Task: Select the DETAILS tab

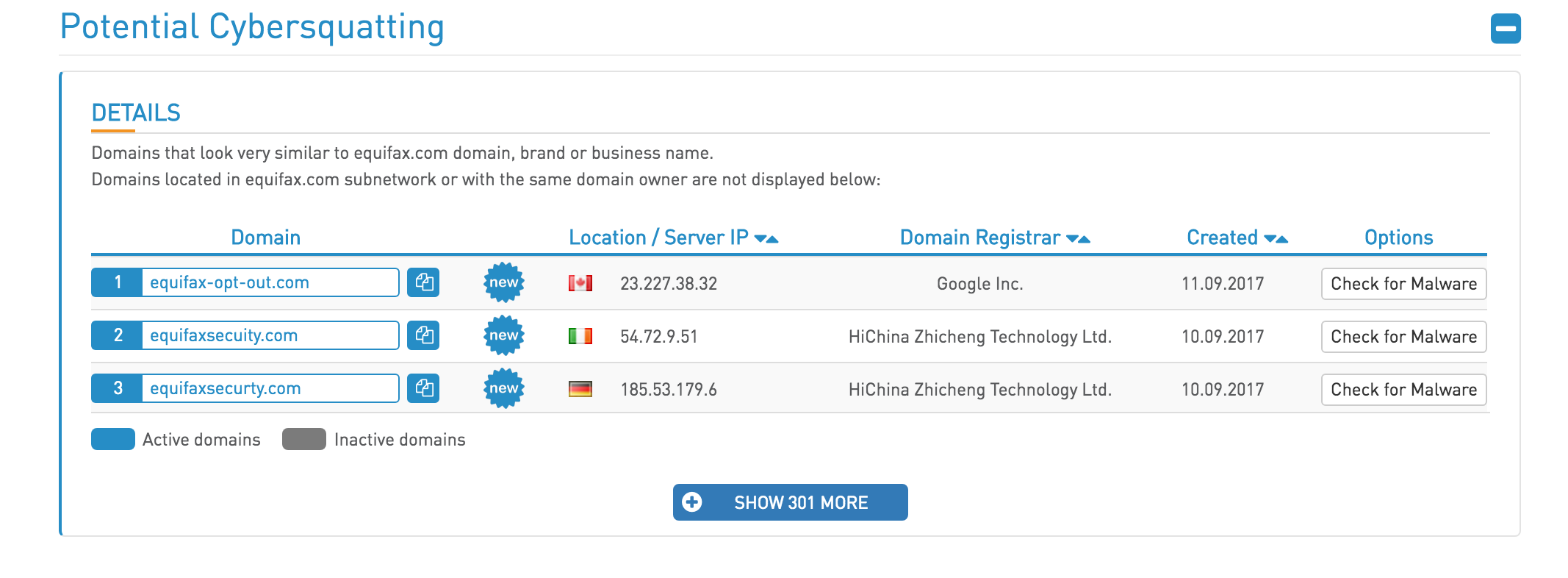Action: [x=136, y=113]
